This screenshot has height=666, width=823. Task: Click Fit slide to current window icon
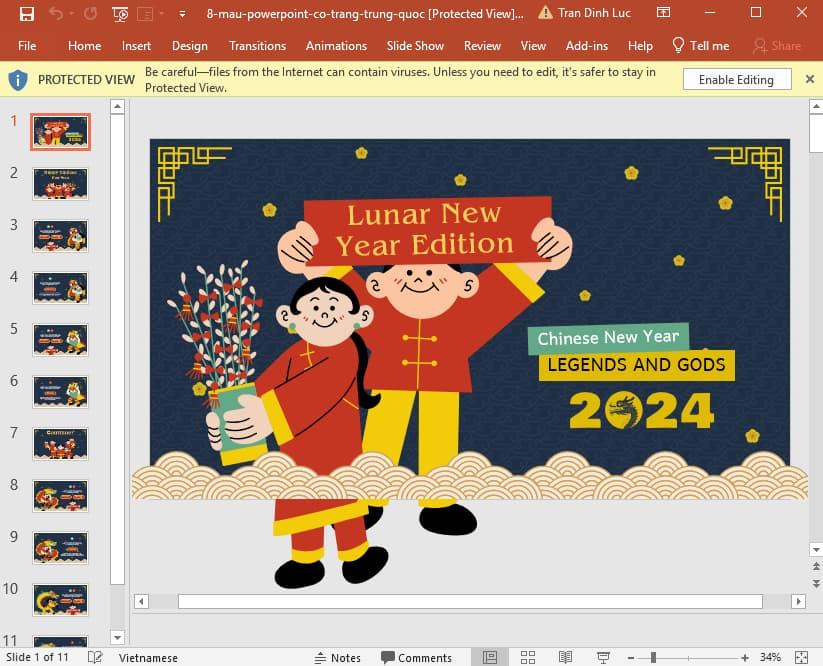(x=803, y=657)
